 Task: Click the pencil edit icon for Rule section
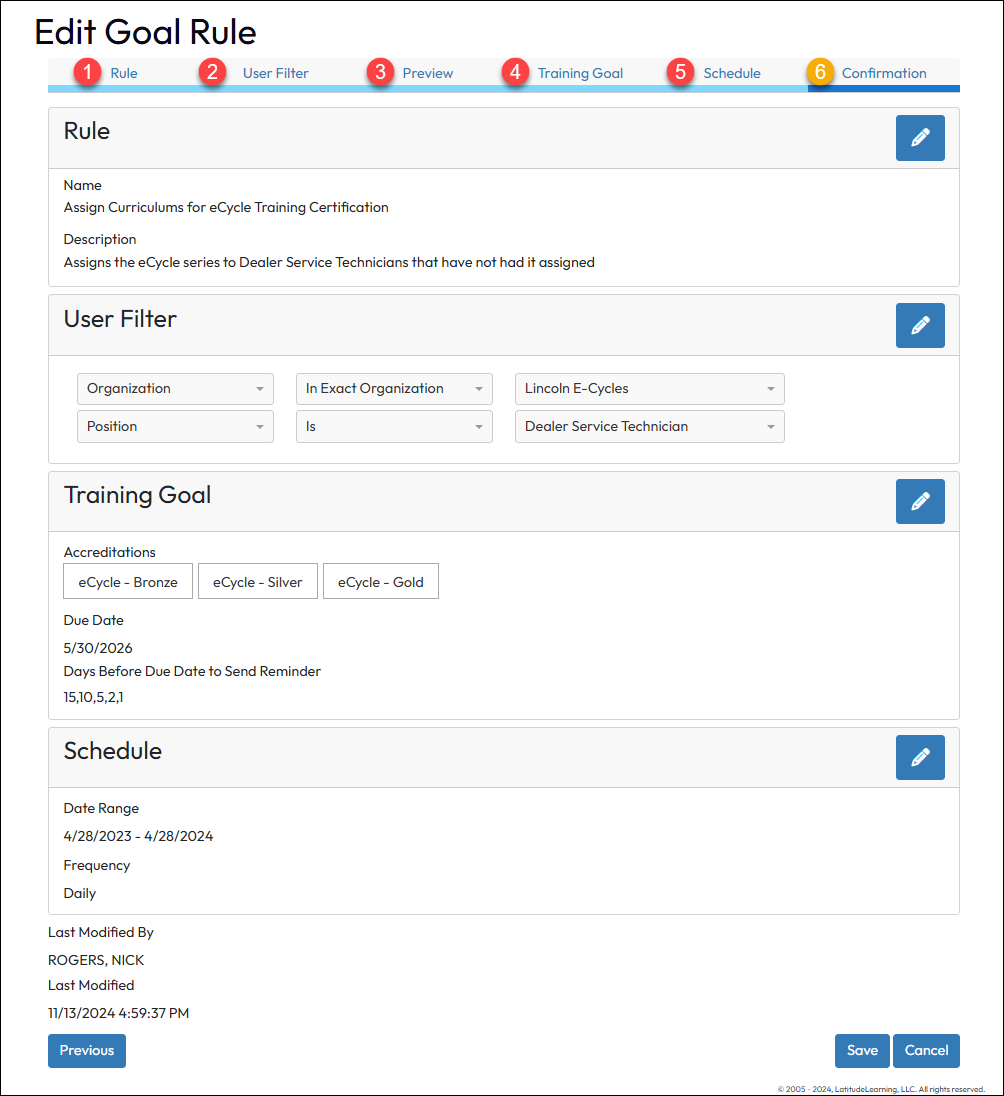tap(920, 138)
